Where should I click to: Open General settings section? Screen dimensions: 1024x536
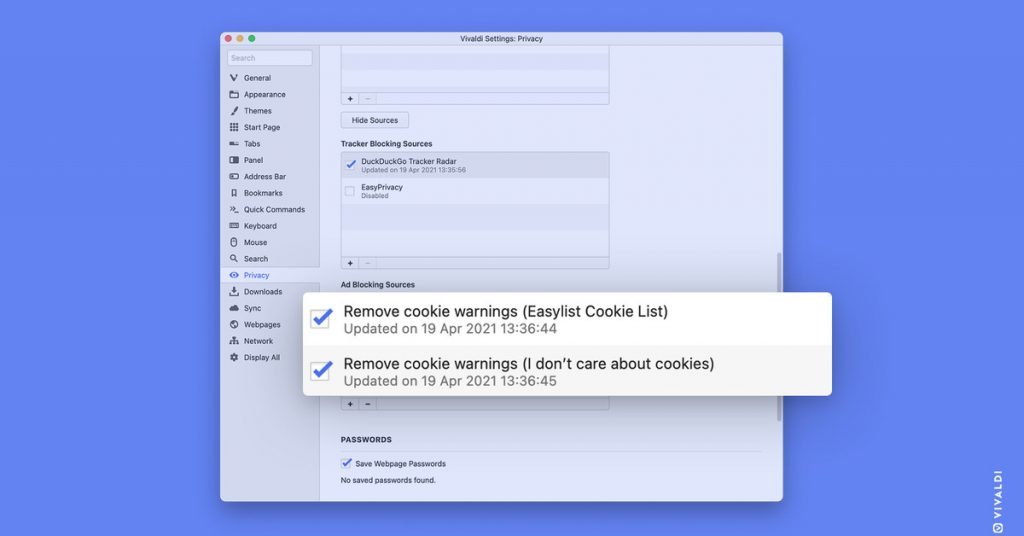coord(257,78)
